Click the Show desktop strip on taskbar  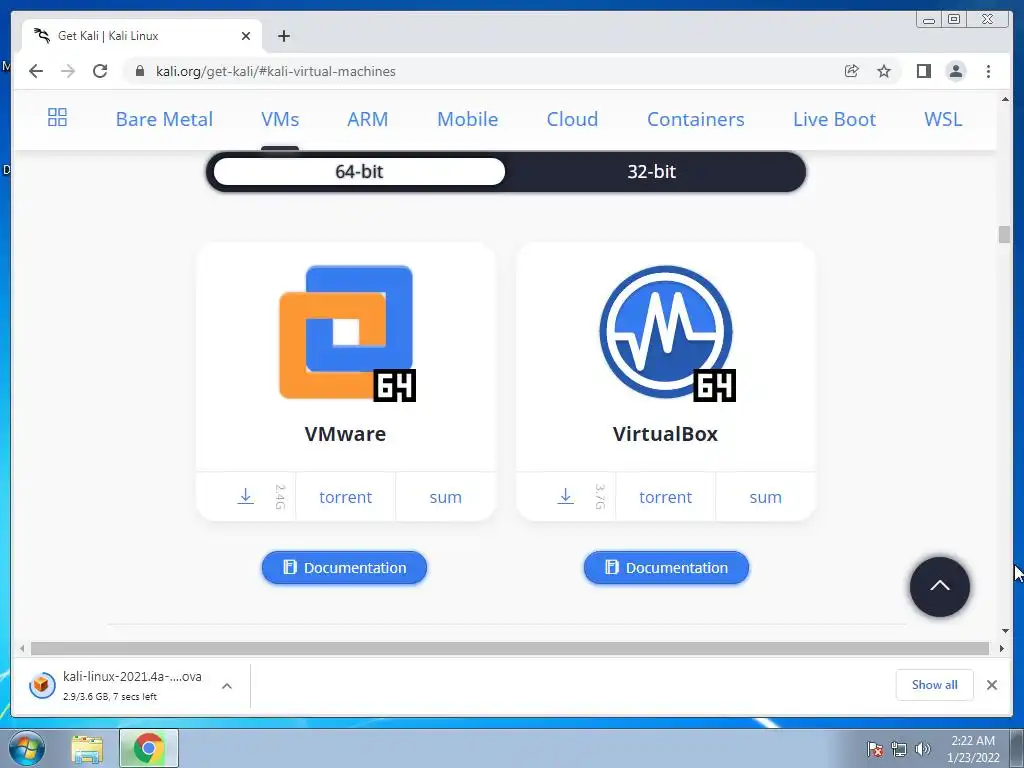1017,748
